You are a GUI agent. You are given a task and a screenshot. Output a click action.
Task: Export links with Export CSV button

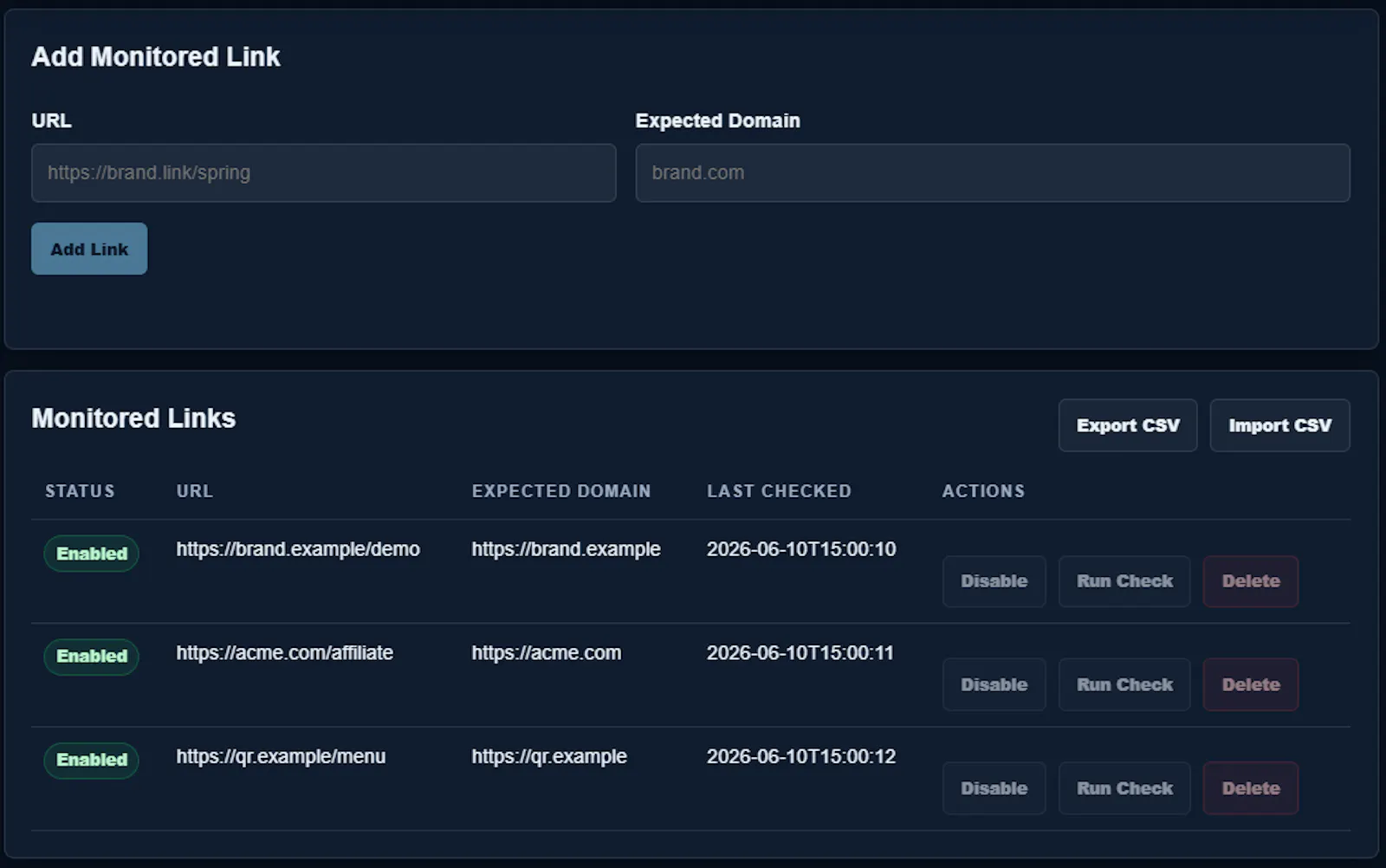click(1128, 425)
